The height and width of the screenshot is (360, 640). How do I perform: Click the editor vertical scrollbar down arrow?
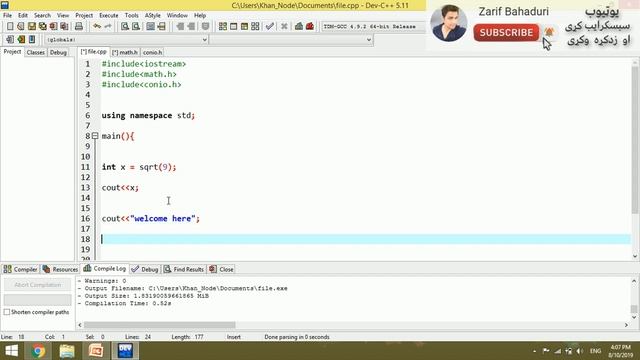click(635, 256)
